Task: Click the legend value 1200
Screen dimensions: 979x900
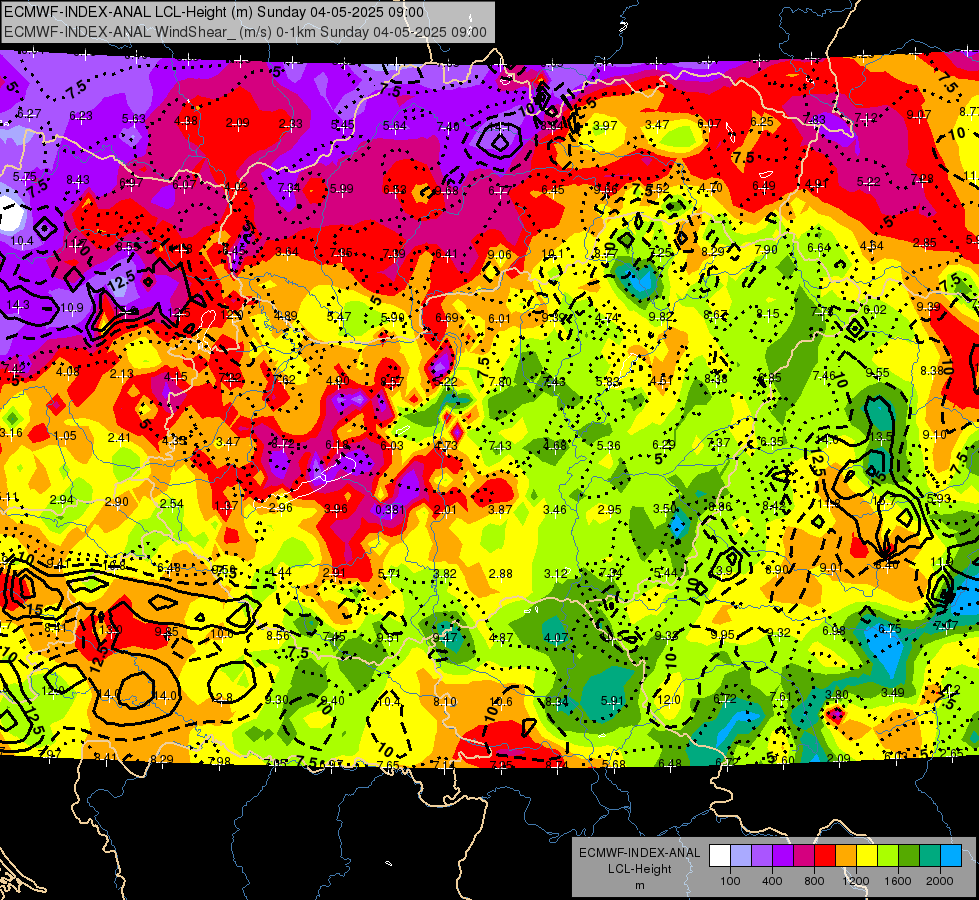Action: pyautogui.click(x=855, y=881)
